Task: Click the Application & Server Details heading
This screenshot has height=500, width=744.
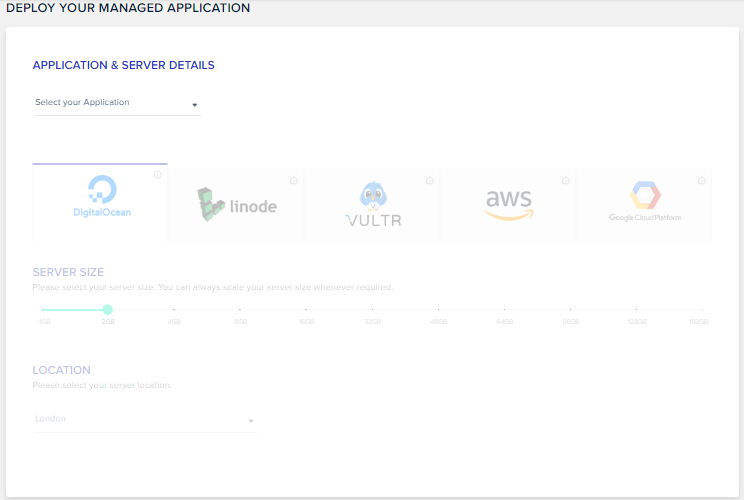Action: (x=123, y=65)
